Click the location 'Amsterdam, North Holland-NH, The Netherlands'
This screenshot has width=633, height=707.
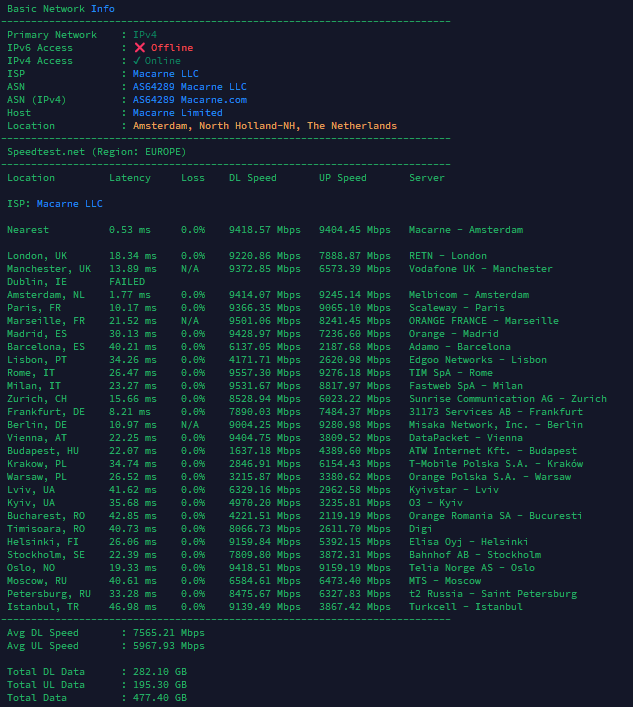click(265, 126)
